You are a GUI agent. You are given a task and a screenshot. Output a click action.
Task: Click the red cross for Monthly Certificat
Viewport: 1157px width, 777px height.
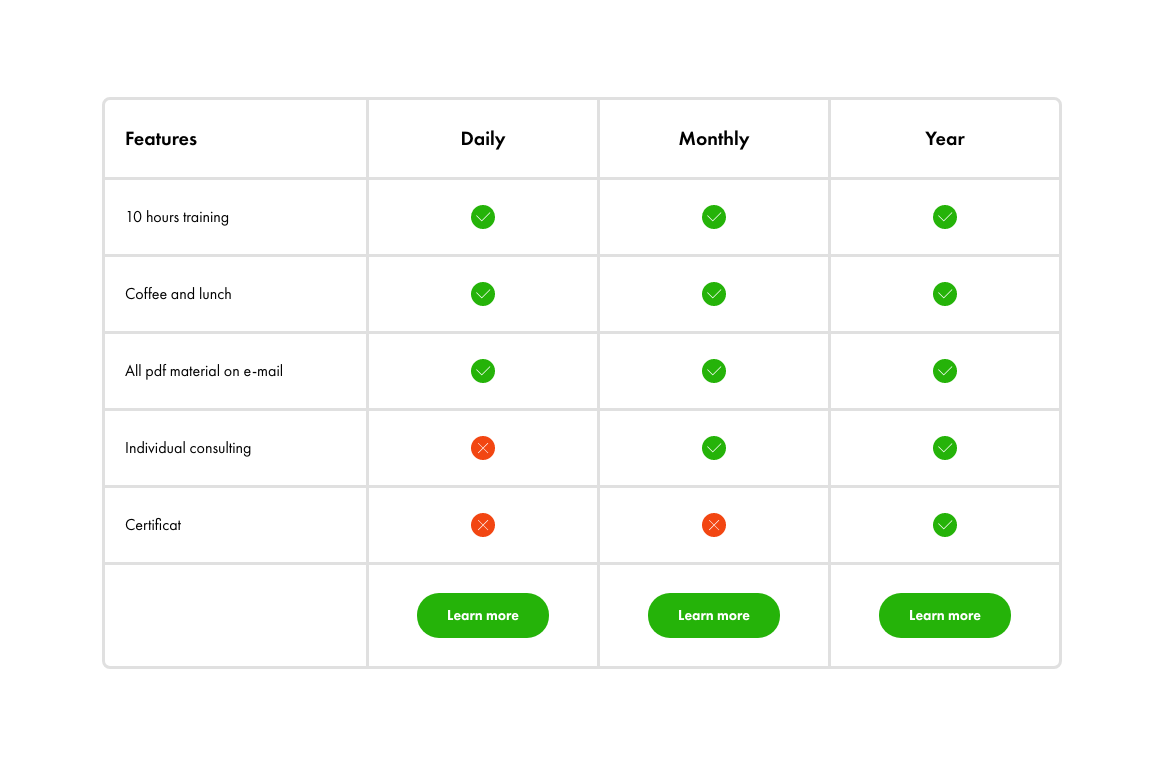714,525
